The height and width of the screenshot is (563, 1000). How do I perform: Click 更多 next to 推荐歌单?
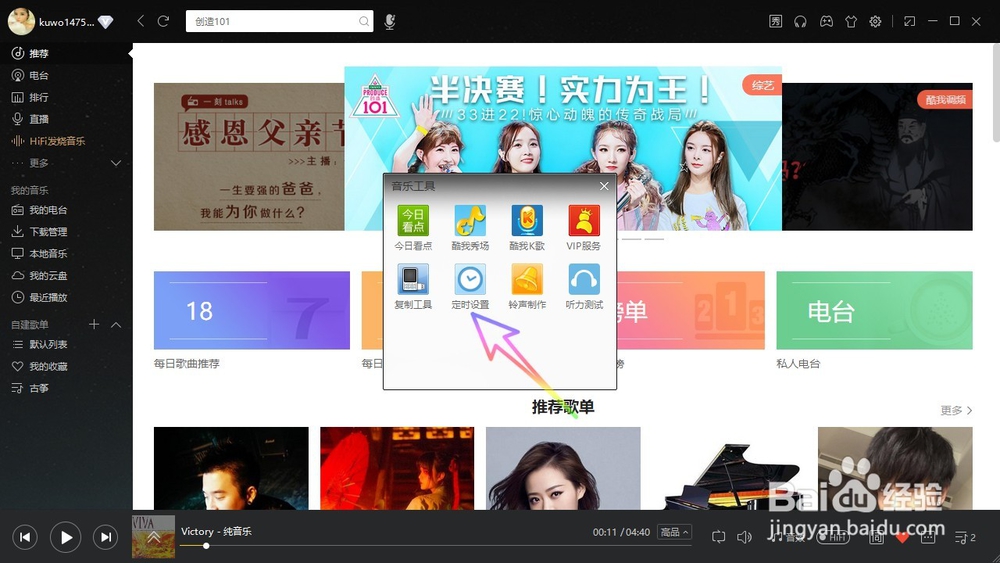[x=956, y=410]
